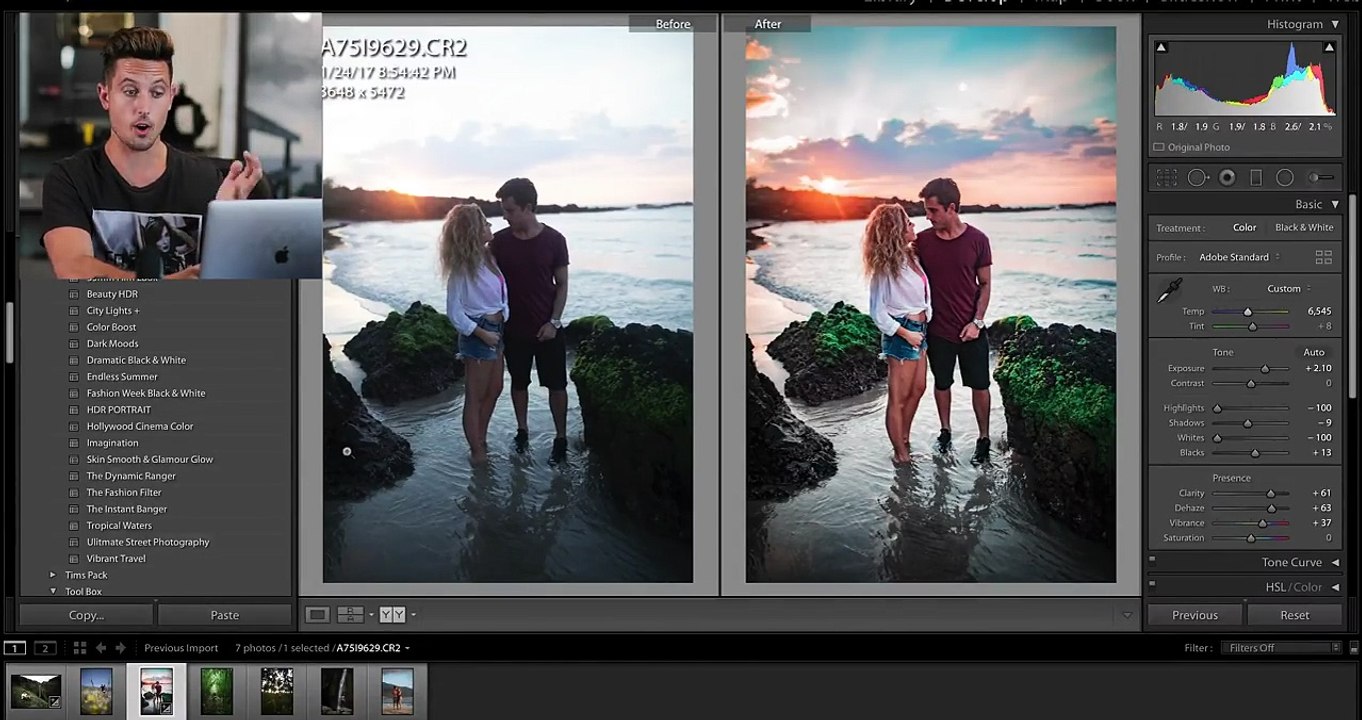The width and height of the screenshot is (1362, 720).
Task: Open the Previous Import source link
Action: point(181,648)
